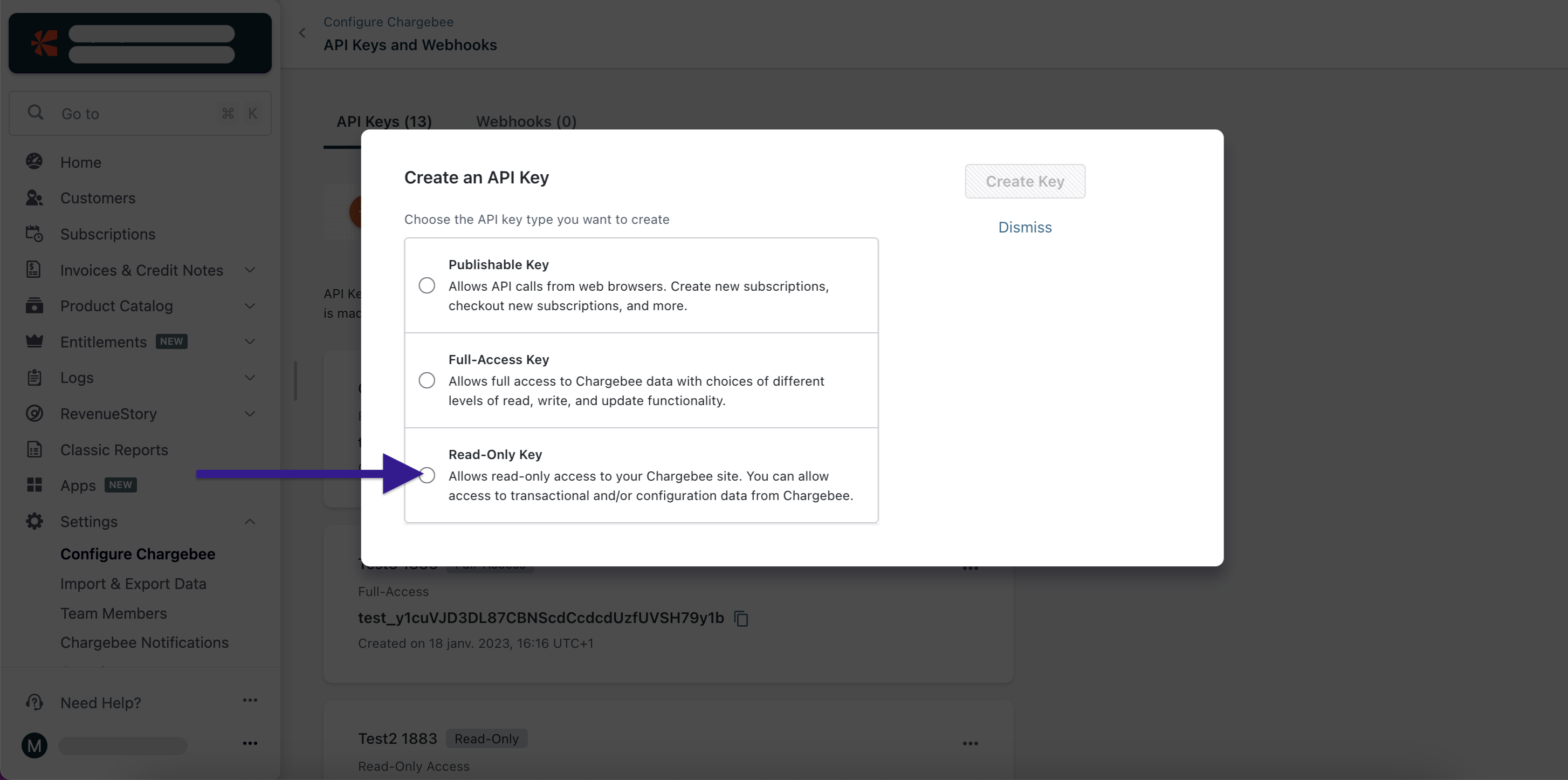The image size is (1568, 780).
Task: Click the Dismiss link
Action: point(1024,227)
